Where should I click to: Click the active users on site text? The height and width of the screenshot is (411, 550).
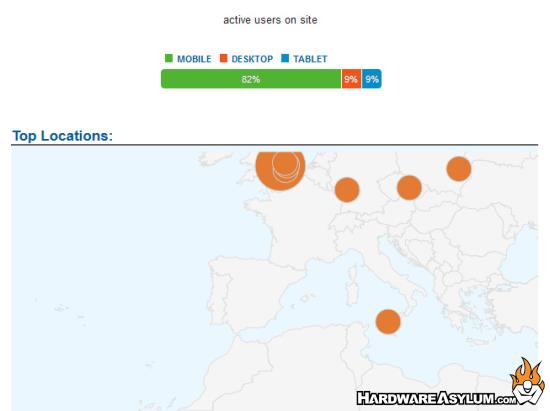(x=270, y=20)
